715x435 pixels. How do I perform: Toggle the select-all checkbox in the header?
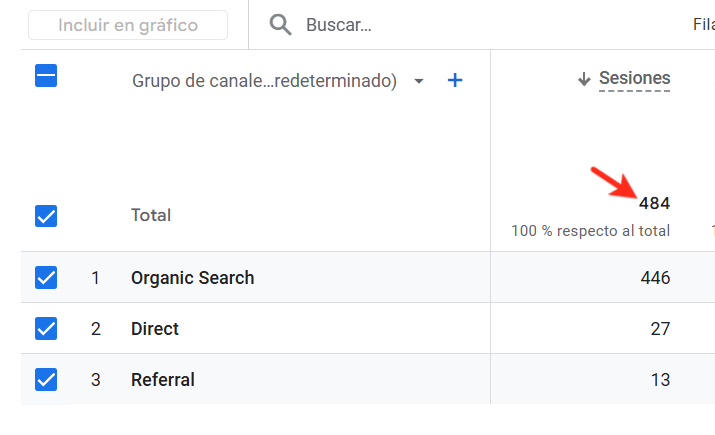pyautogui.click(x=46, y=76)
